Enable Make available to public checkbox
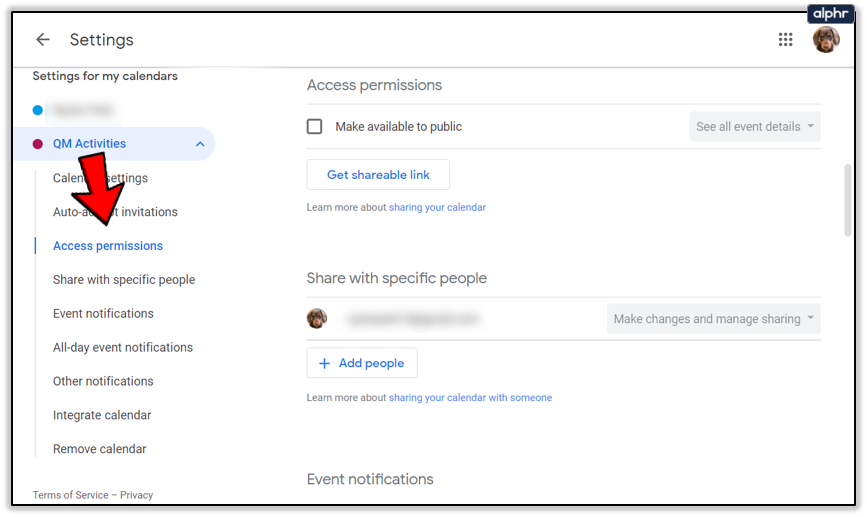This screenshot has width=867, height=517. (315, 127)
